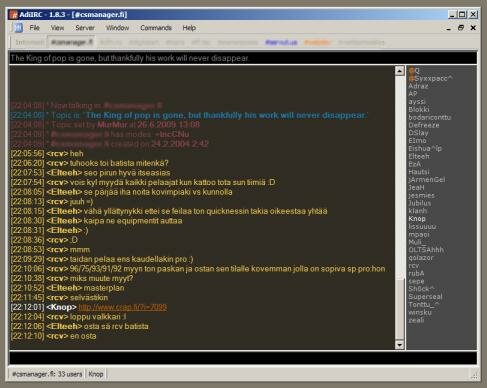
Task: Select qolazor in the nick list
Action: pos(421,258)
